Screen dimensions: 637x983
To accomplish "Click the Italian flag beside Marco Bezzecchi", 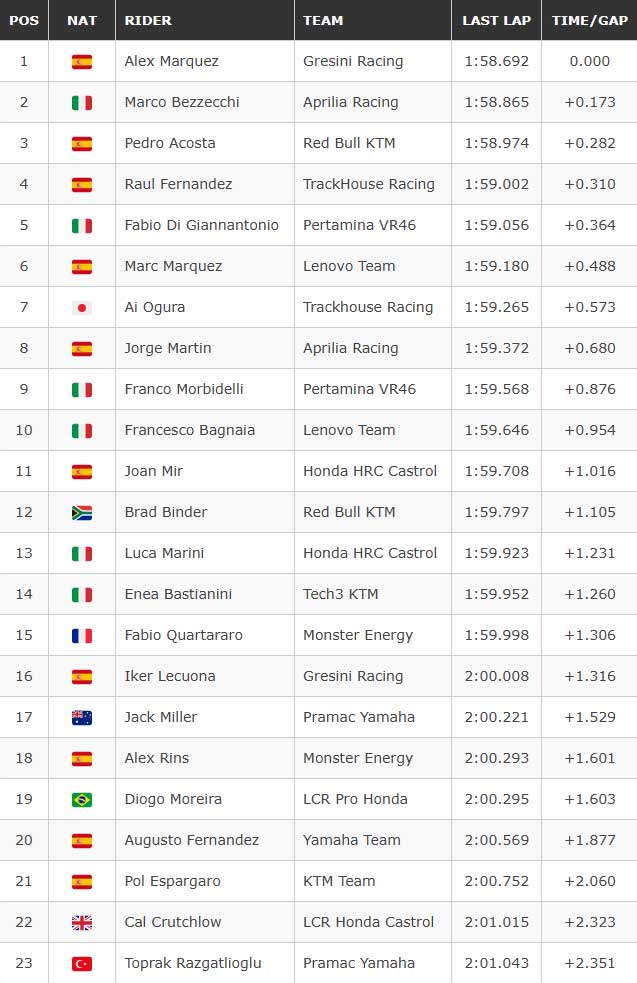I will pyautogui.click(x=82, y=102).
